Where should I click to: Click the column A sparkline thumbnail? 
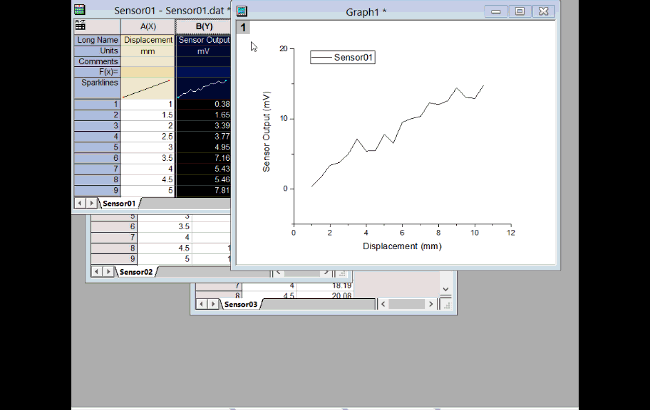pos(148,88)
